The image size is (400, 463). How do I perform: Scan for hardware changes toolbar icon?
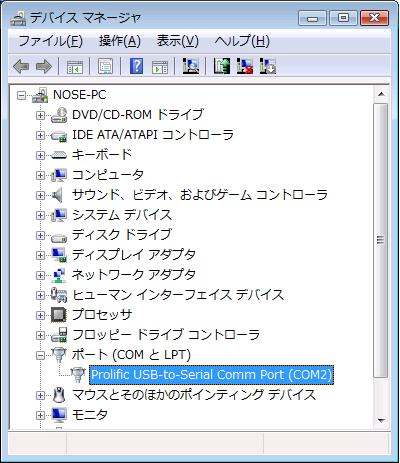click(x=191, y=66)
